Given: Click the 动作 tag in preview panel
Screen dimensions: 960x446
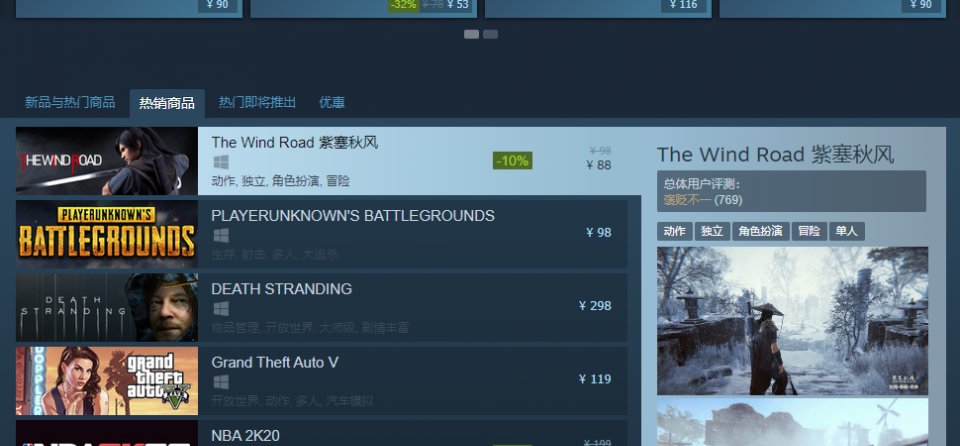Looking at the screenshot, I should coord(675,231).
